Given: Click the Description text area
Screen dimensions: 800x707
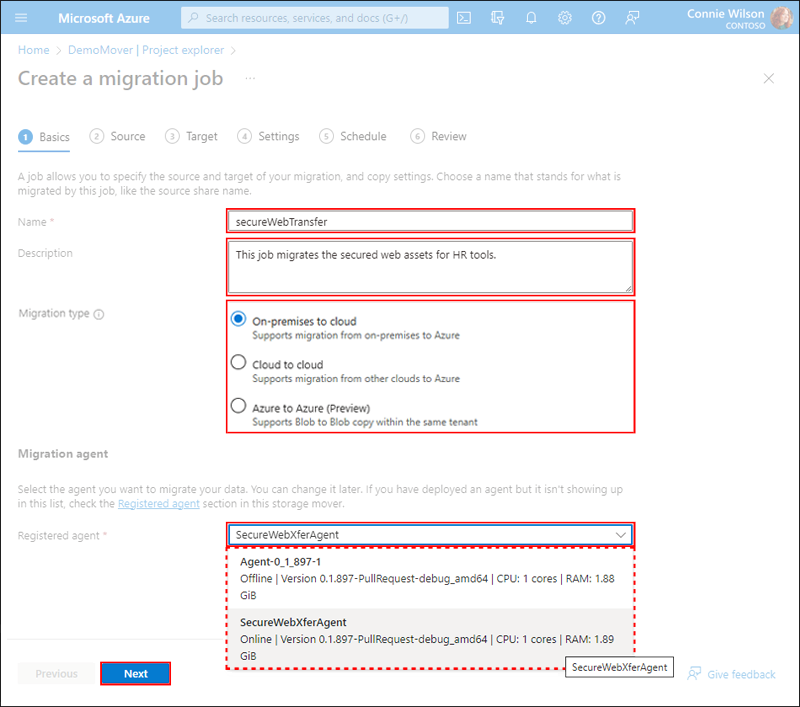Looking at the screenshot, I should point(431,267).
